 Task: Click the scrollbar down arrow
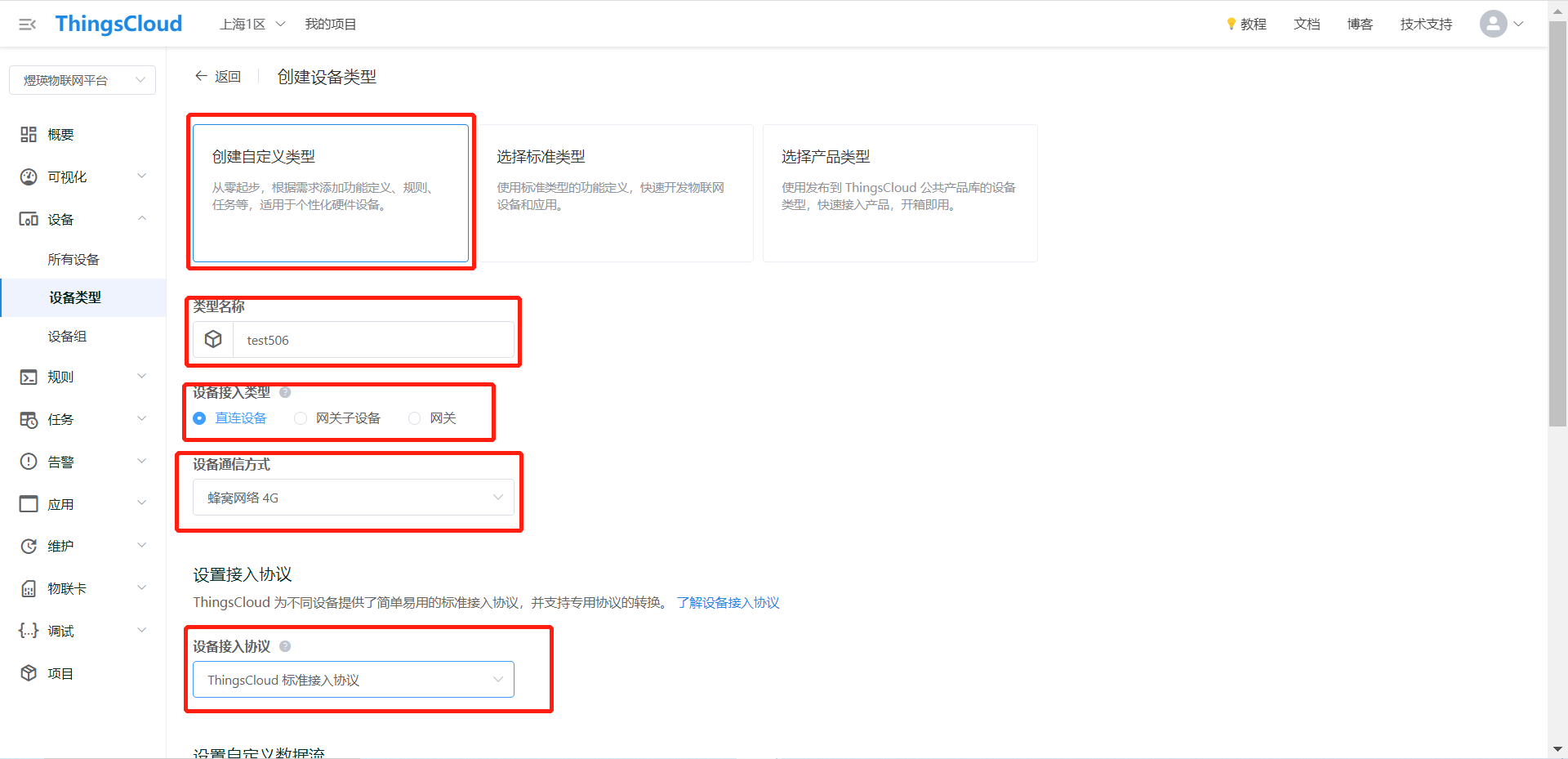click(1557, 749)
